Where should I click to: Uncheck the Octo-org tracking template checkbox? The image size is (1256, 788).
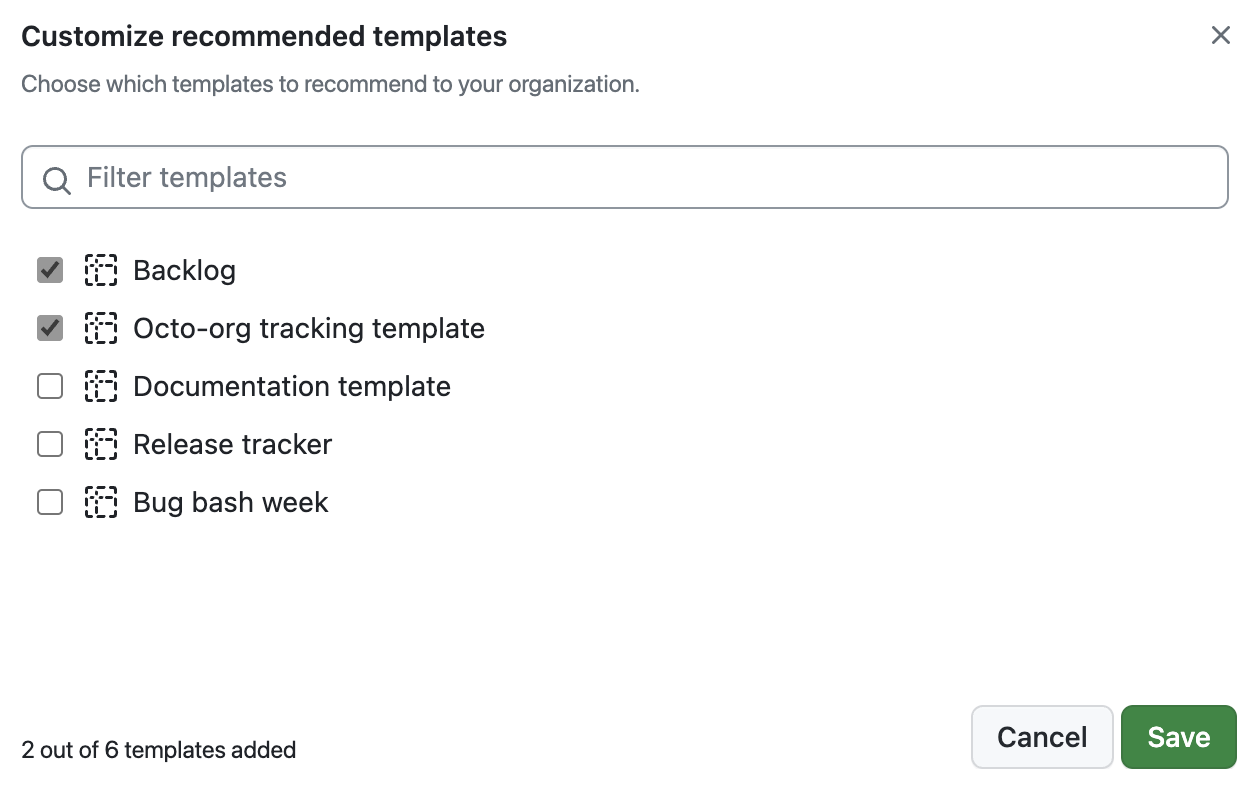pyautogui.click(x=49, y=328)
